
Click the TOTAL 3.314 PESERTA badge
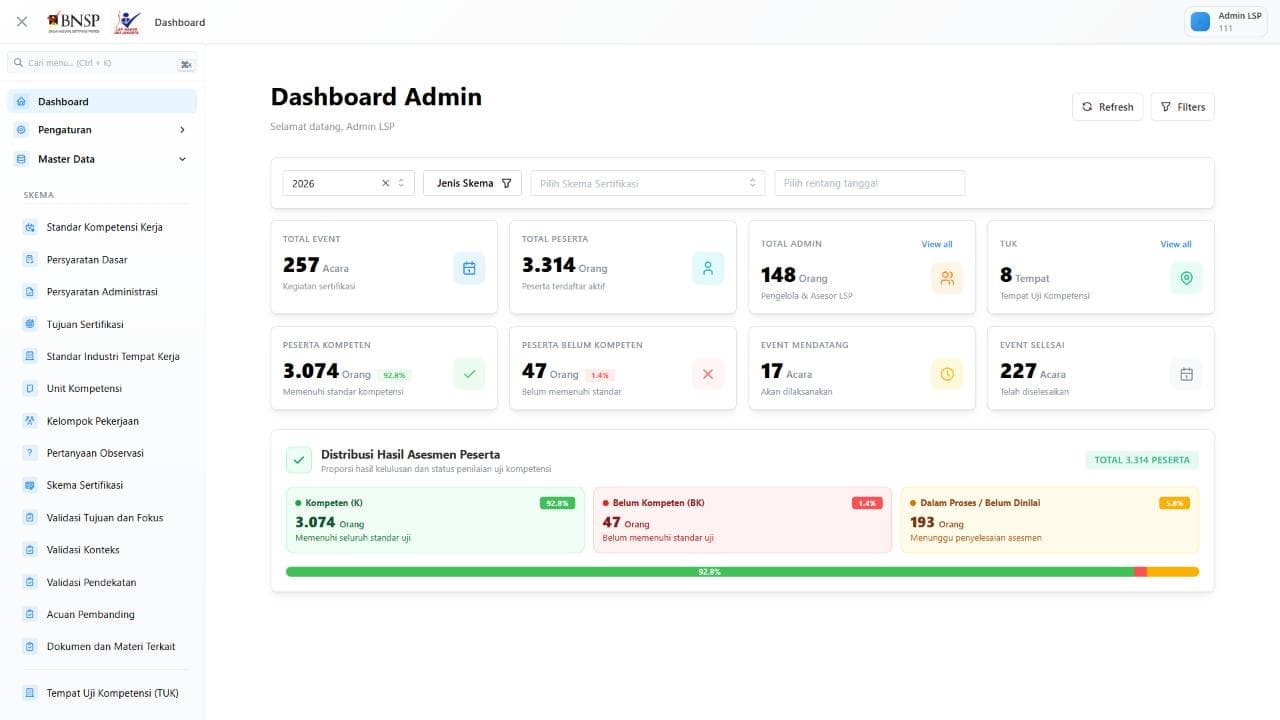[x=1142, y=460]
